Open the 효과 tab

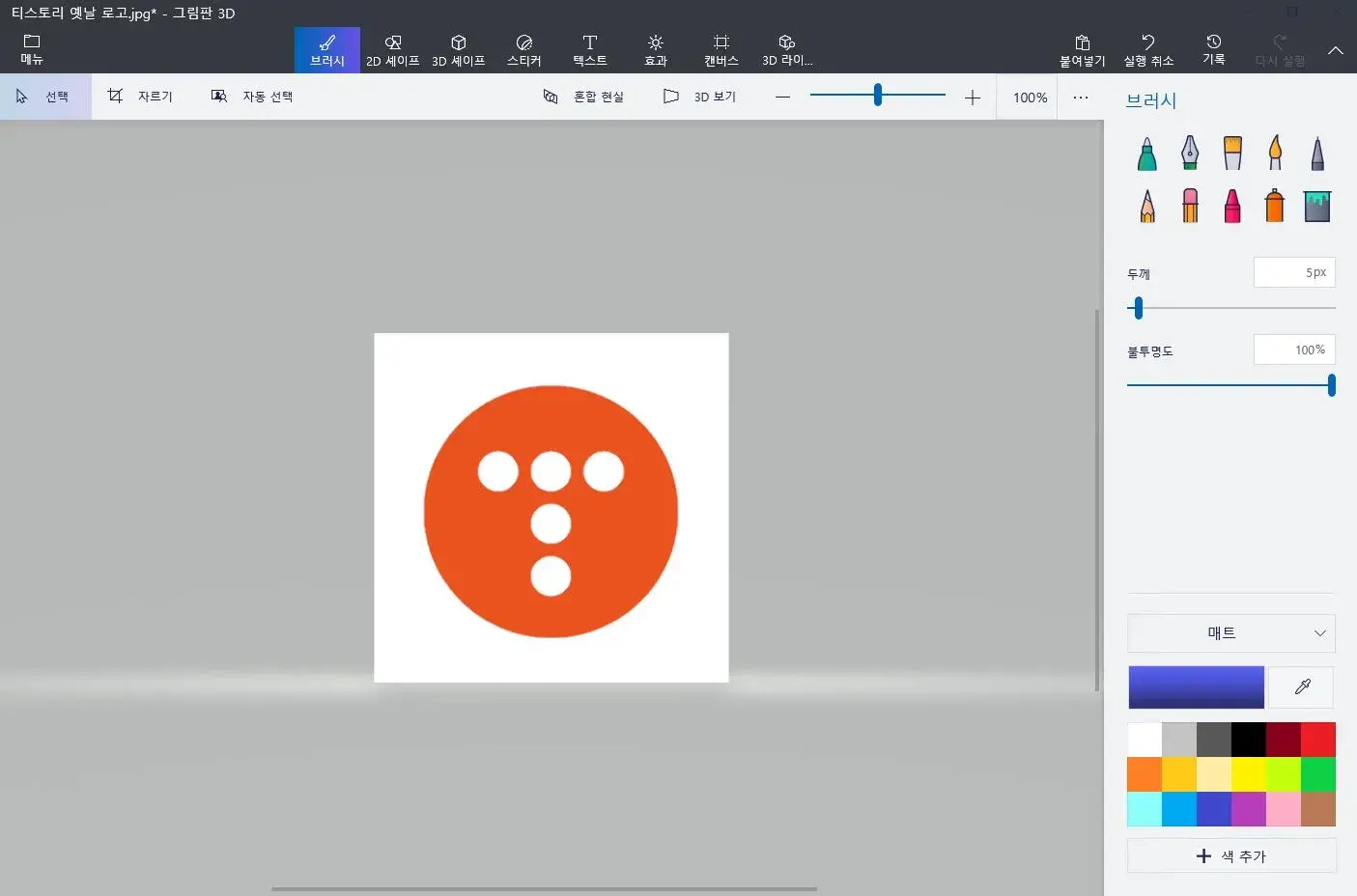coord(656,49)
